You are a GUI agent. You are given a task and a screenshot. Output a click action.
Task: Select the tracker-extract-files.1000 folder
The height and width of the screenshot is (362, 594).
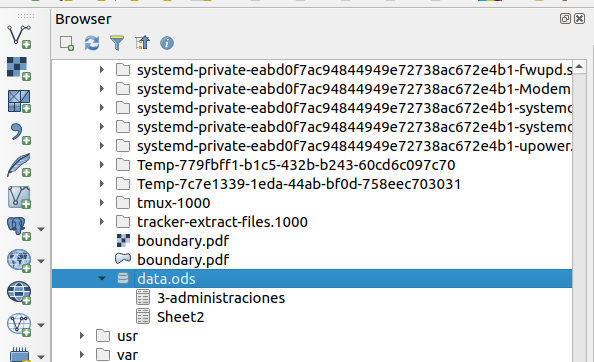(222, 222)
